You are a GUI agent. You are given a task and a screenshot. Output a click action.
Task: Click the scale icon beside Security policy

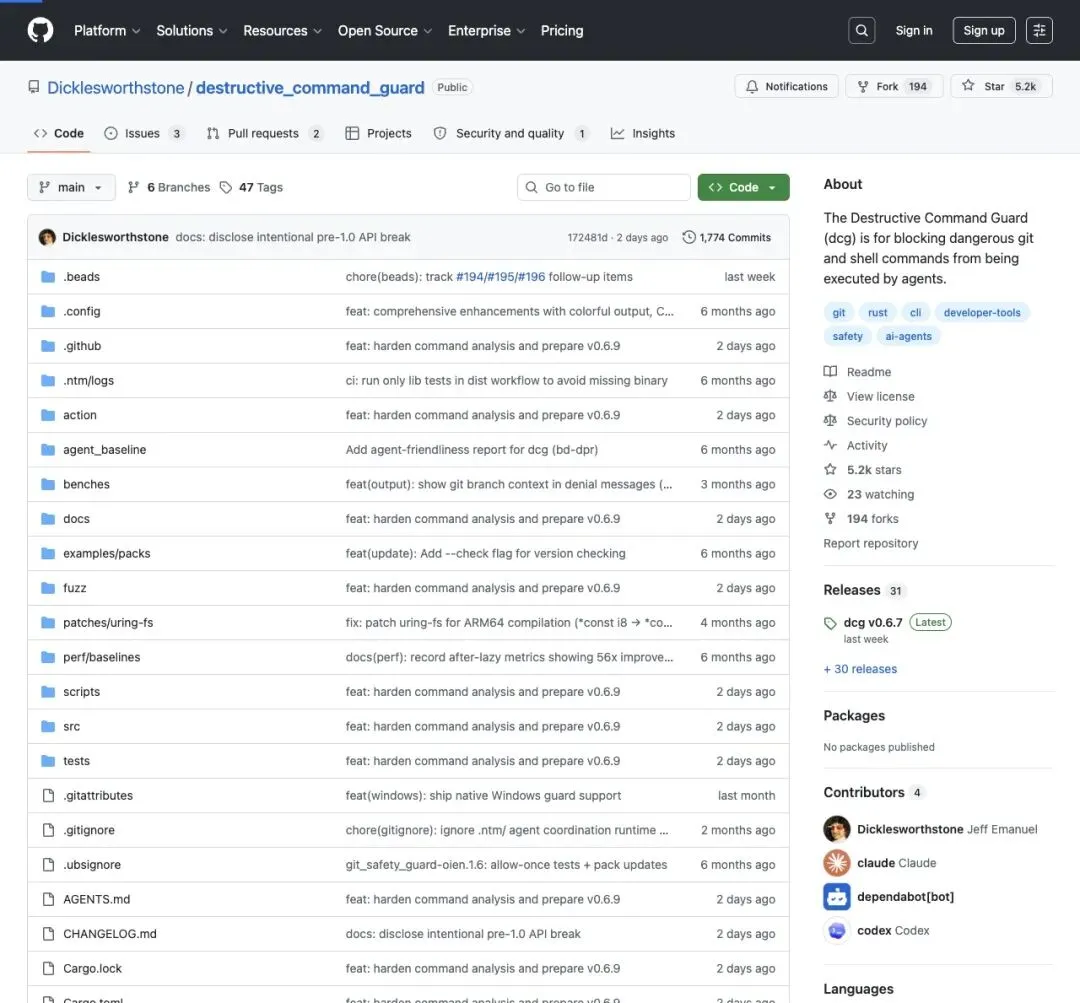pos(830,420)
